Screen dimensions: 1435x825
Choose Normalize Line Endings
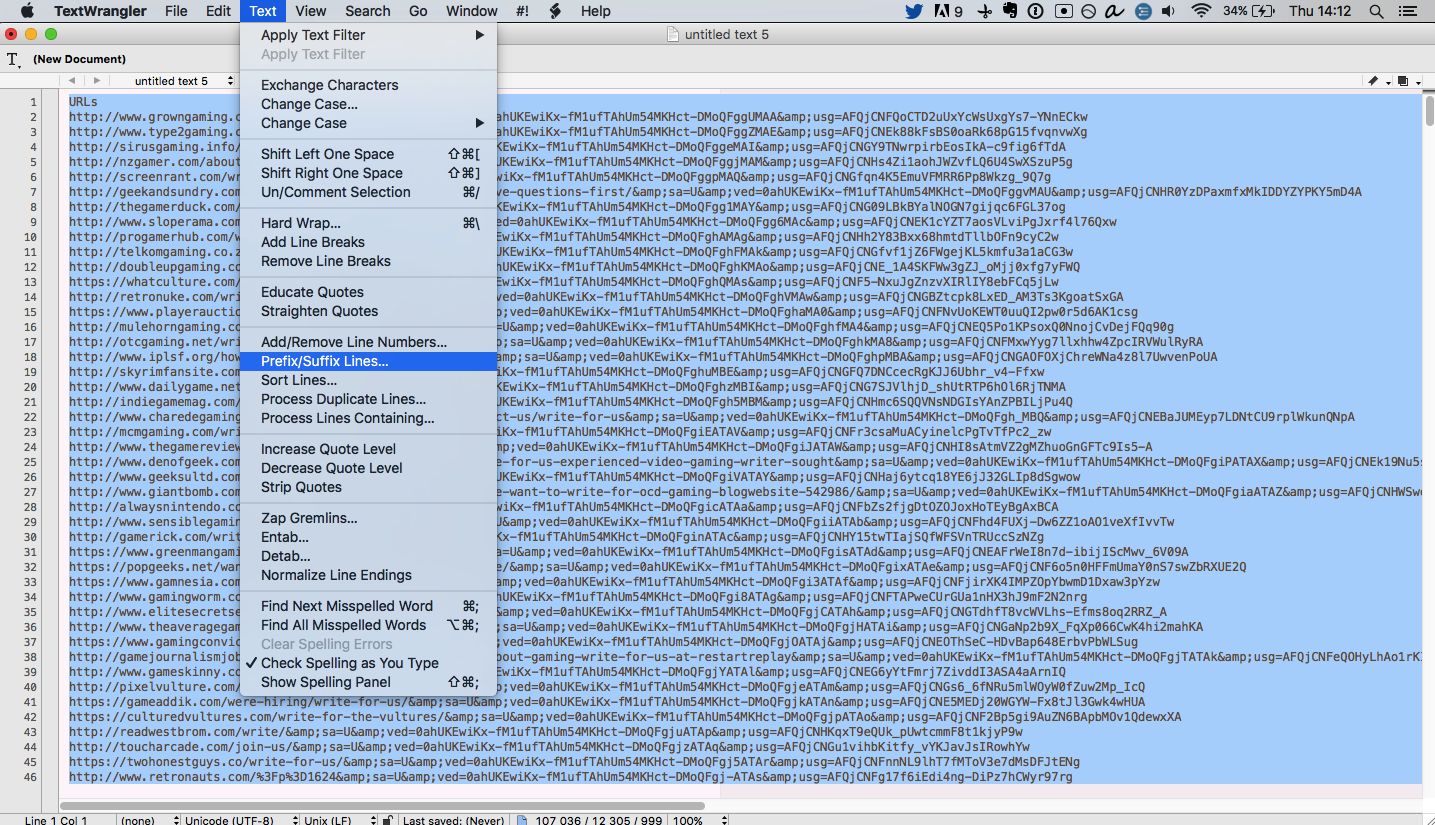point(368,575)
